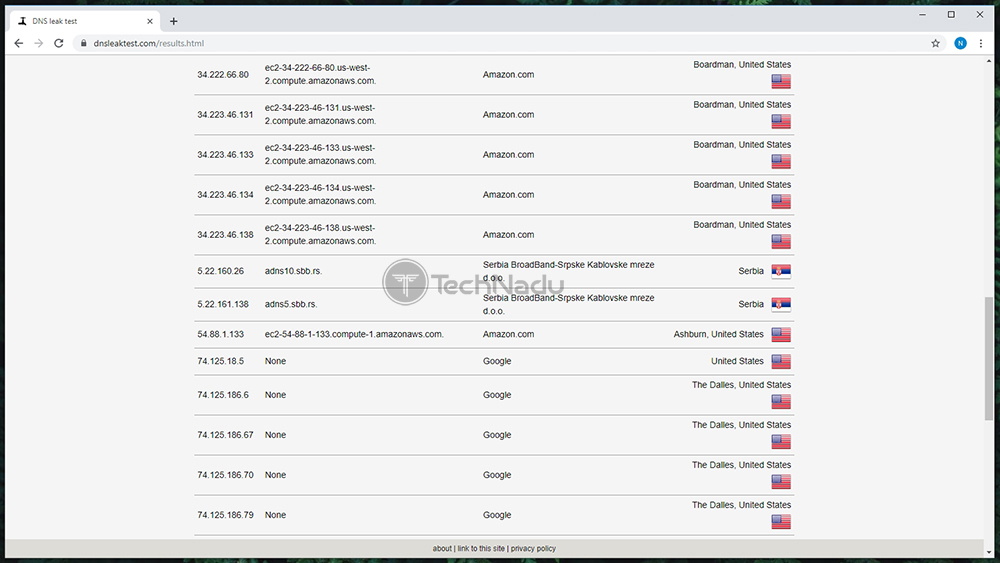Select IP address 34.223.46.131

[x=225, y=115]
